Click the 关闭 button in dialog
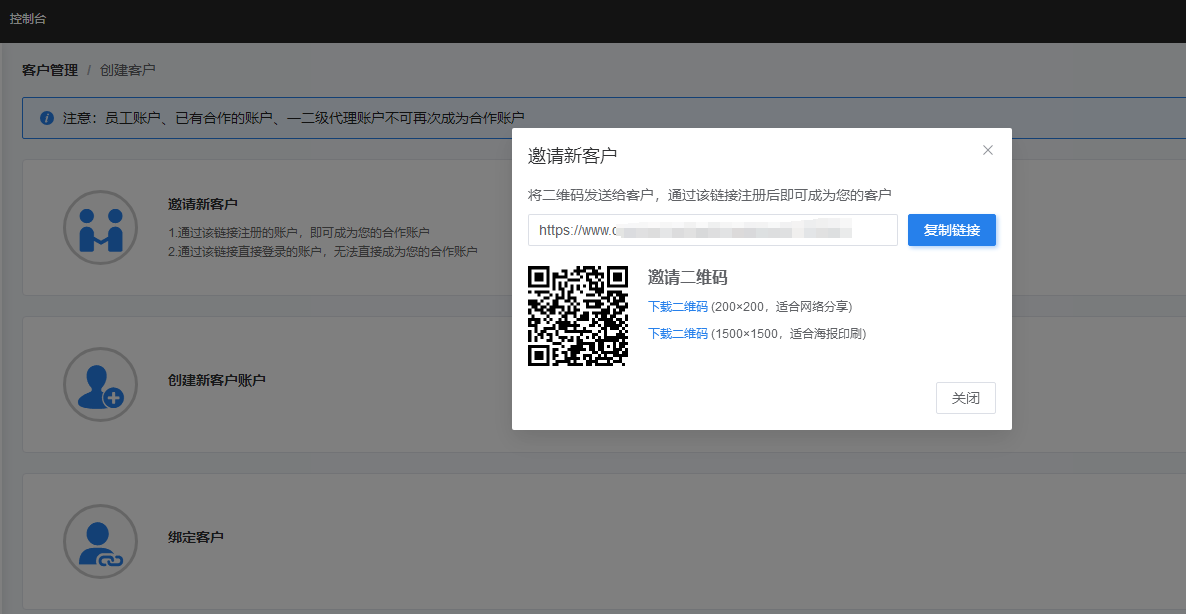 point(965,398)
